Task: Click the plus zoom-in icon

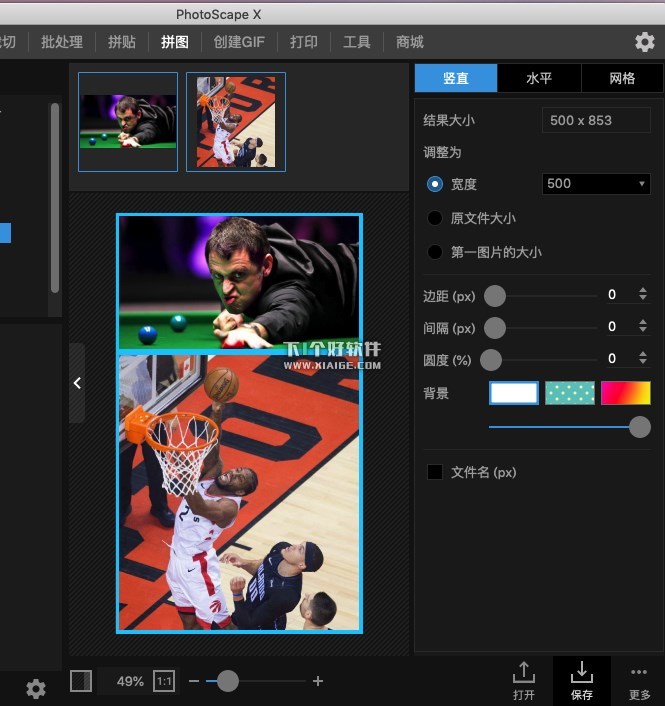Action: [318, 681]
